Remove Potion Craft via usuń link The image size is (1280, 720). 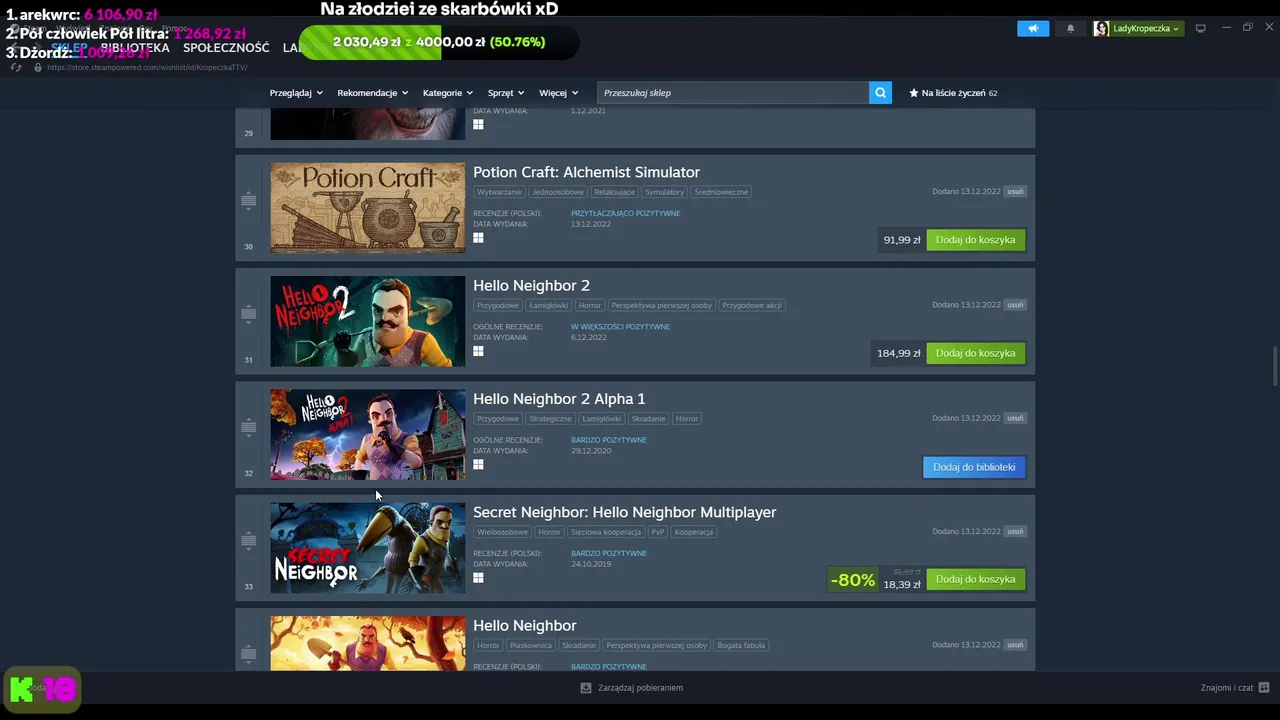click(1015, 191)
